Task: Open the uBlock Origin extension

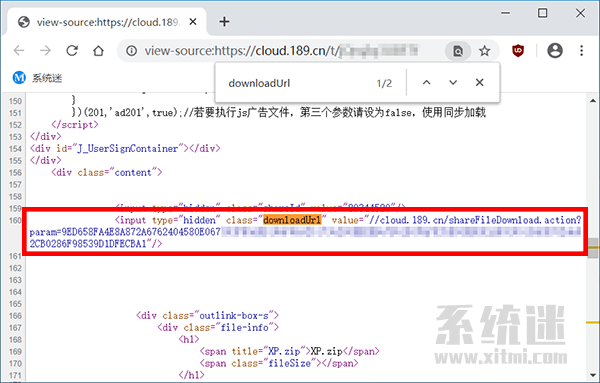Action: (518, 51)
